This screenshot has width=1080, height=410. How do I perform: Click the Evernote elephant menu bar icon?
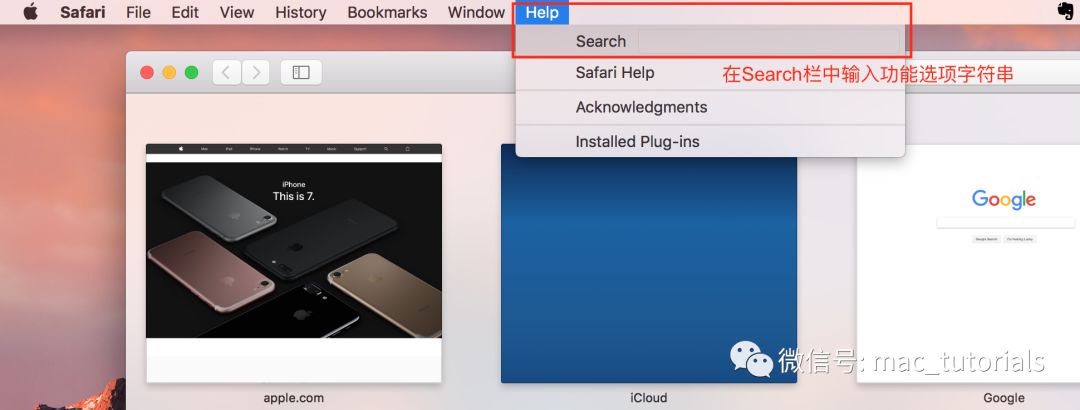(x=1065, y=12)
